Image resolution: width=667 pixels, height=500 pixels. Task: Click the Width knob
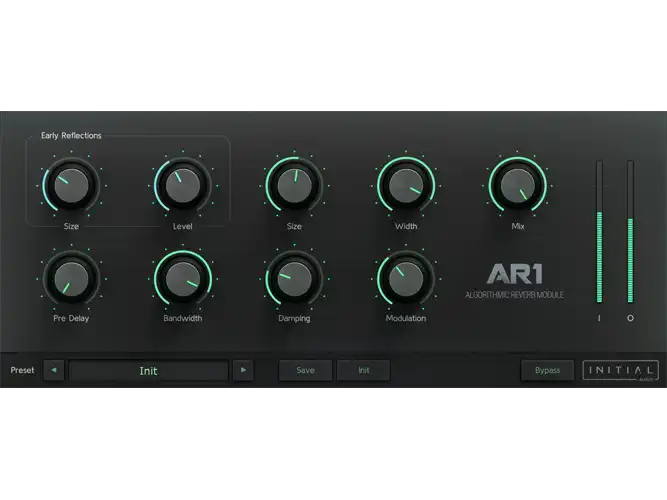click(406, 186)
